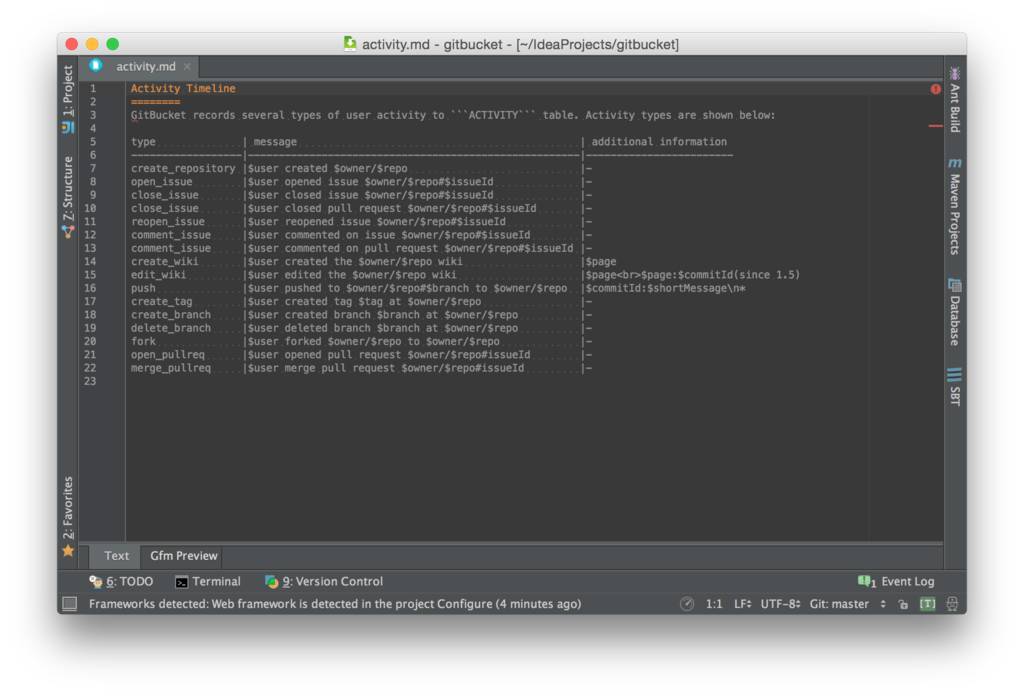Open the SBT side panel
Screen dimensions: 1024x696
954,387
